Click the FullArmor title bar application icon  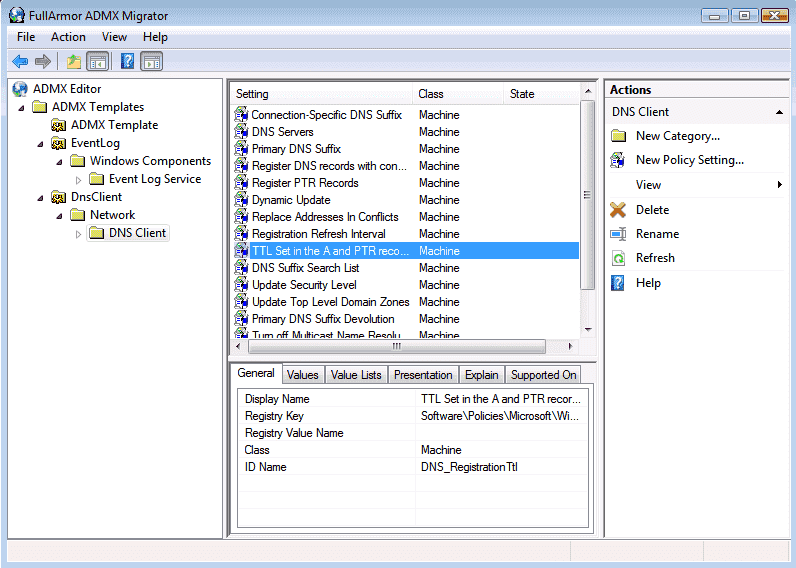pos(16,15)
